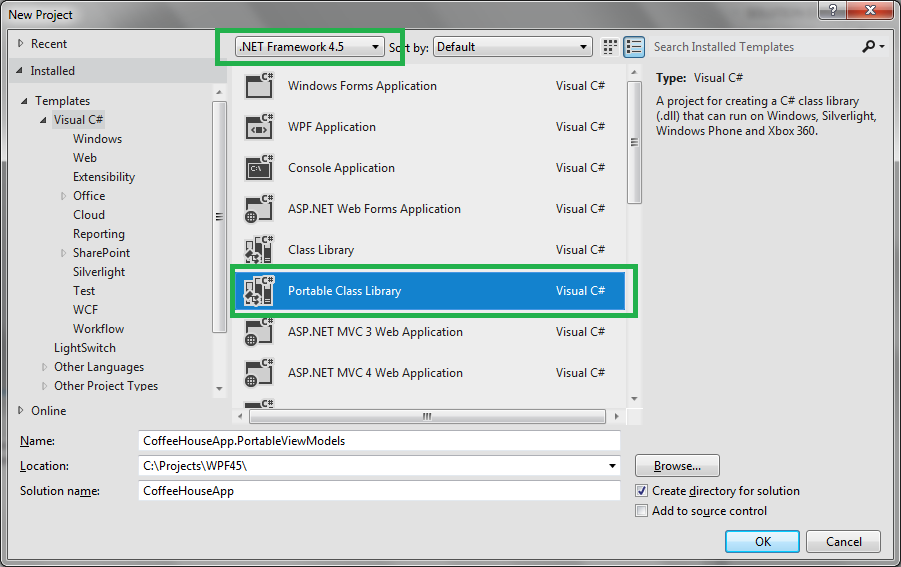Click the Solution name input field
The image size is (901, 567).
(x=379, y=491)
